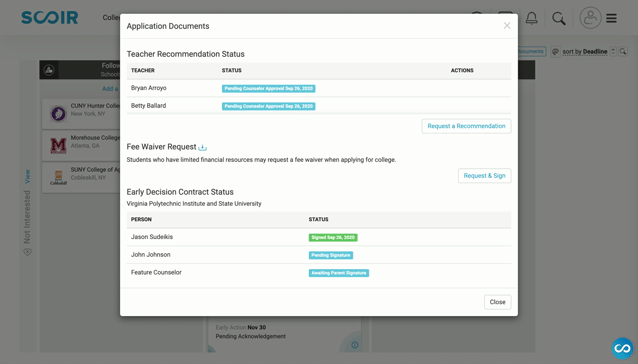Click Betty Ballard's Pending Counselor Approval badge
The height and width of the screenshot is (364, 638).
pyautogui.click(x=269, y=106)
